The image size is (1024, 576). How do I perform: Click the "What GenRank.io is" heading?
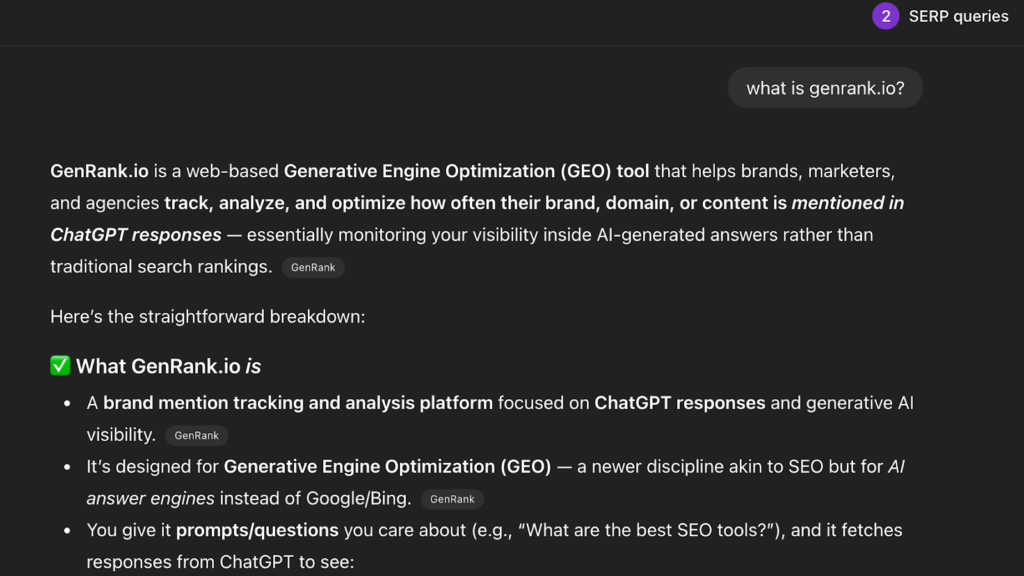(x=168, y=366)
